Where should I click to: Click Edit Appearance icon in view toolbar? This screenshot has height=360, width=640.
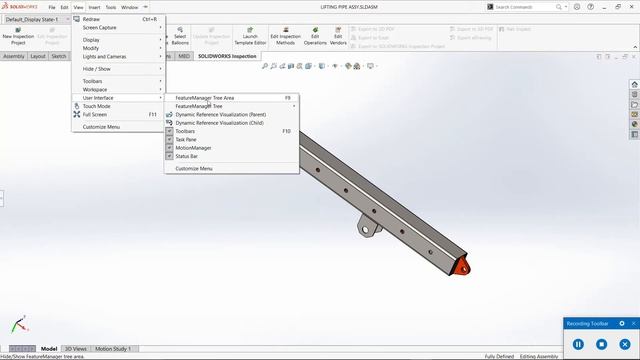tap(348, 66)
